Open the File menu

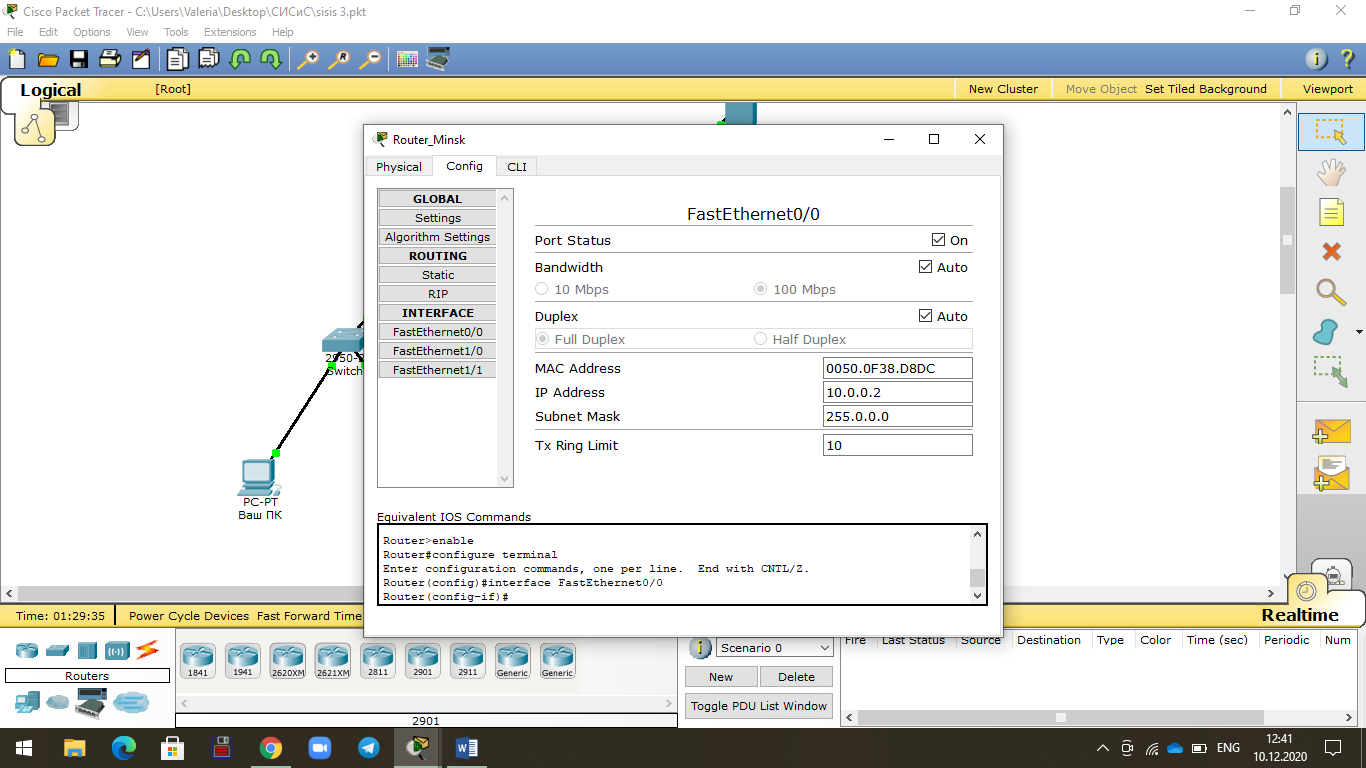(x=15, y=32)
